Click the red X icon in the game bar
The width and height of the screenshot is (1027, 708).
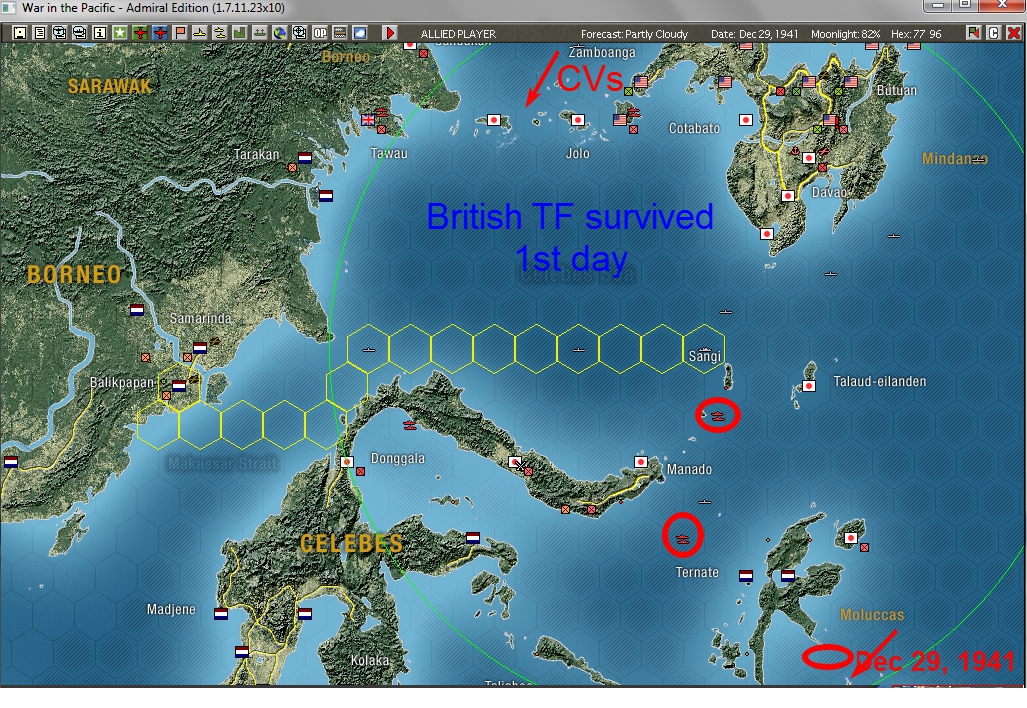coord(1014,33)
